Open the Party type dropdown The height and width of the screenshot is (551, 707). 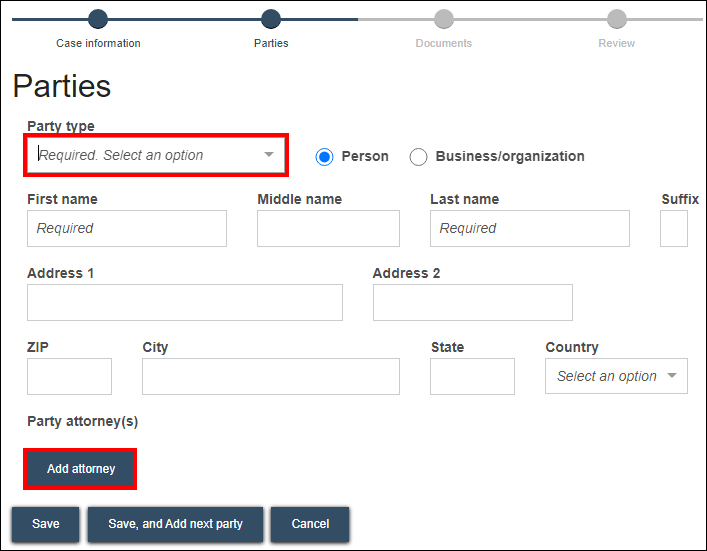pyautogui.click(x=156, y=155)
